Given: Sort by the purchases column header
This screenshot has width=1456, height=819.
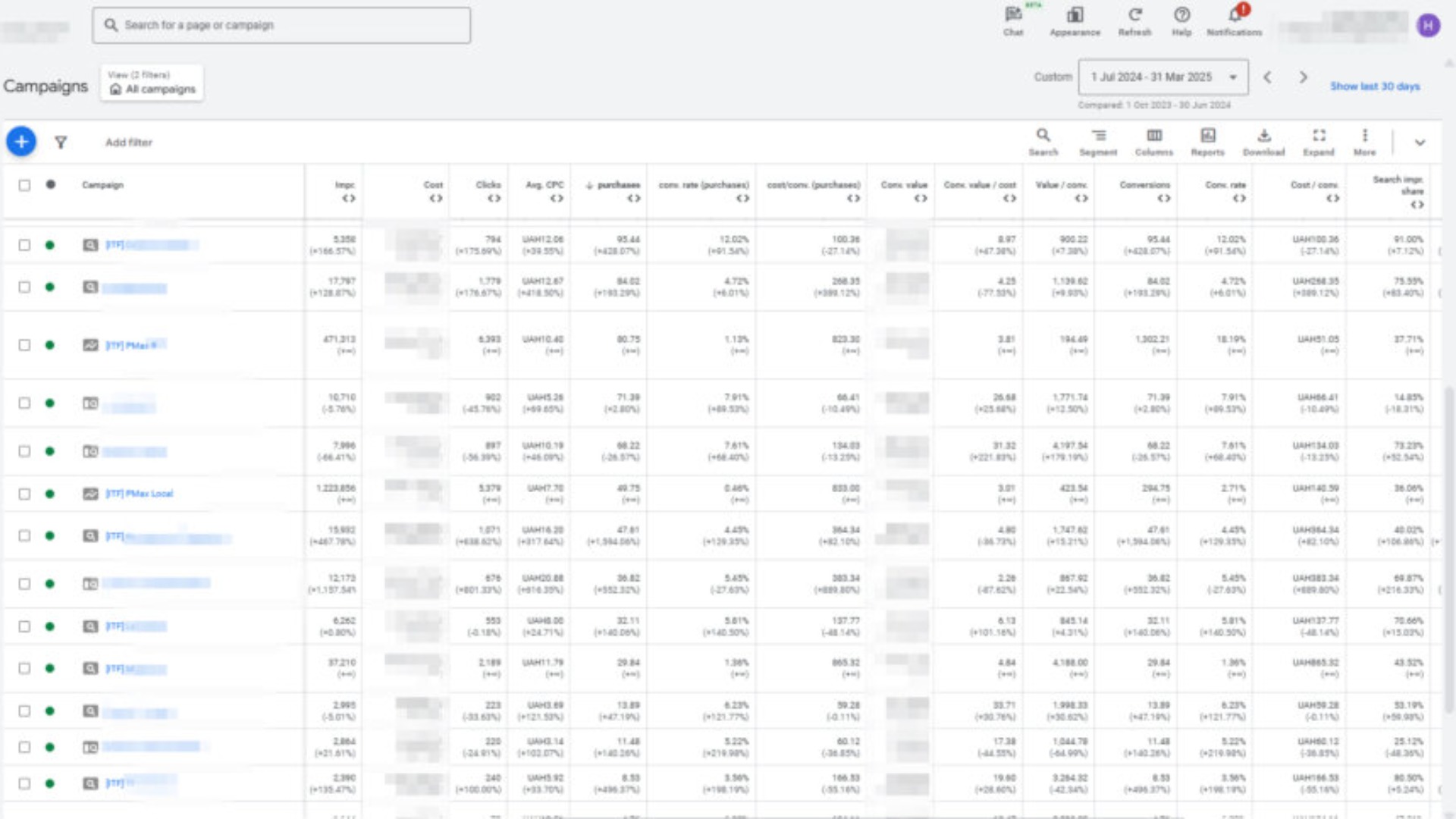Looking at the screenshot, I should tap(618, 185).
